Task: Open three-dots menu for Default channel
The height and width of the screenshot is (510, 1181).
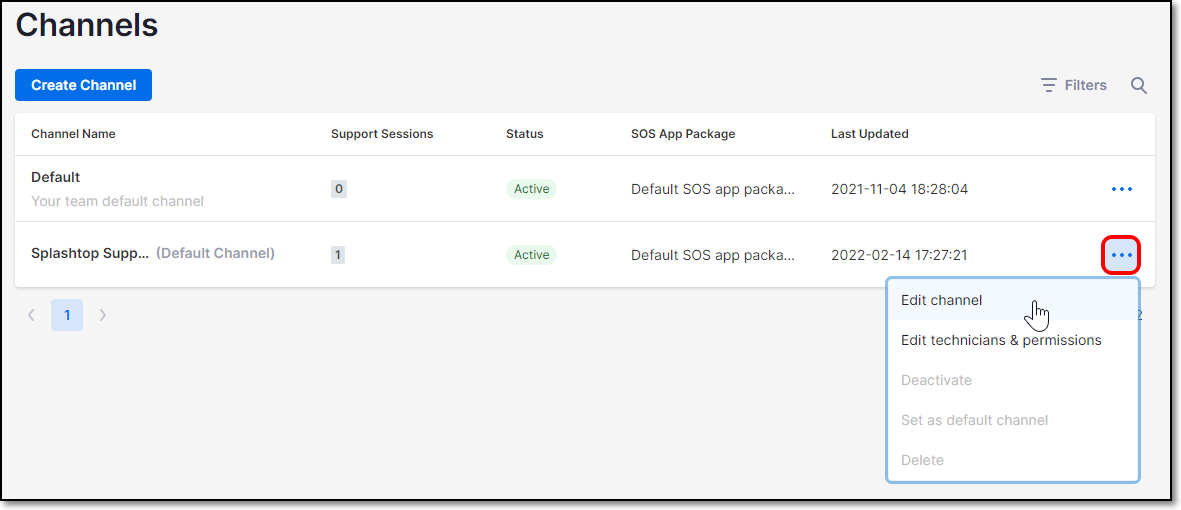Action: [1121, 189]
